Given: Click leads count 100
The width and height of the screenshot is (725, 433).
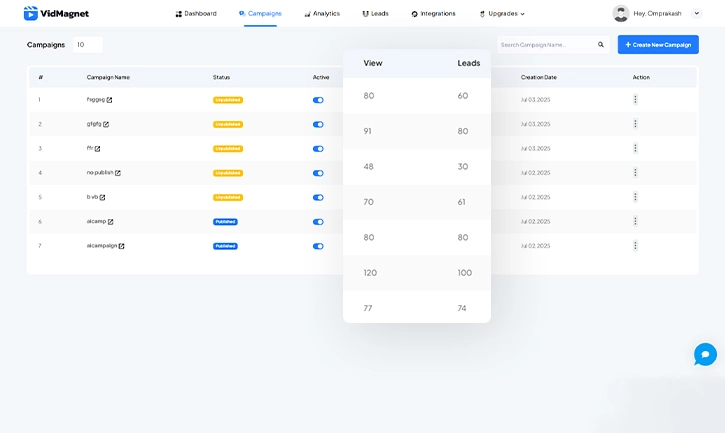Looking at the screenshot, I should [x=465, y=273].
